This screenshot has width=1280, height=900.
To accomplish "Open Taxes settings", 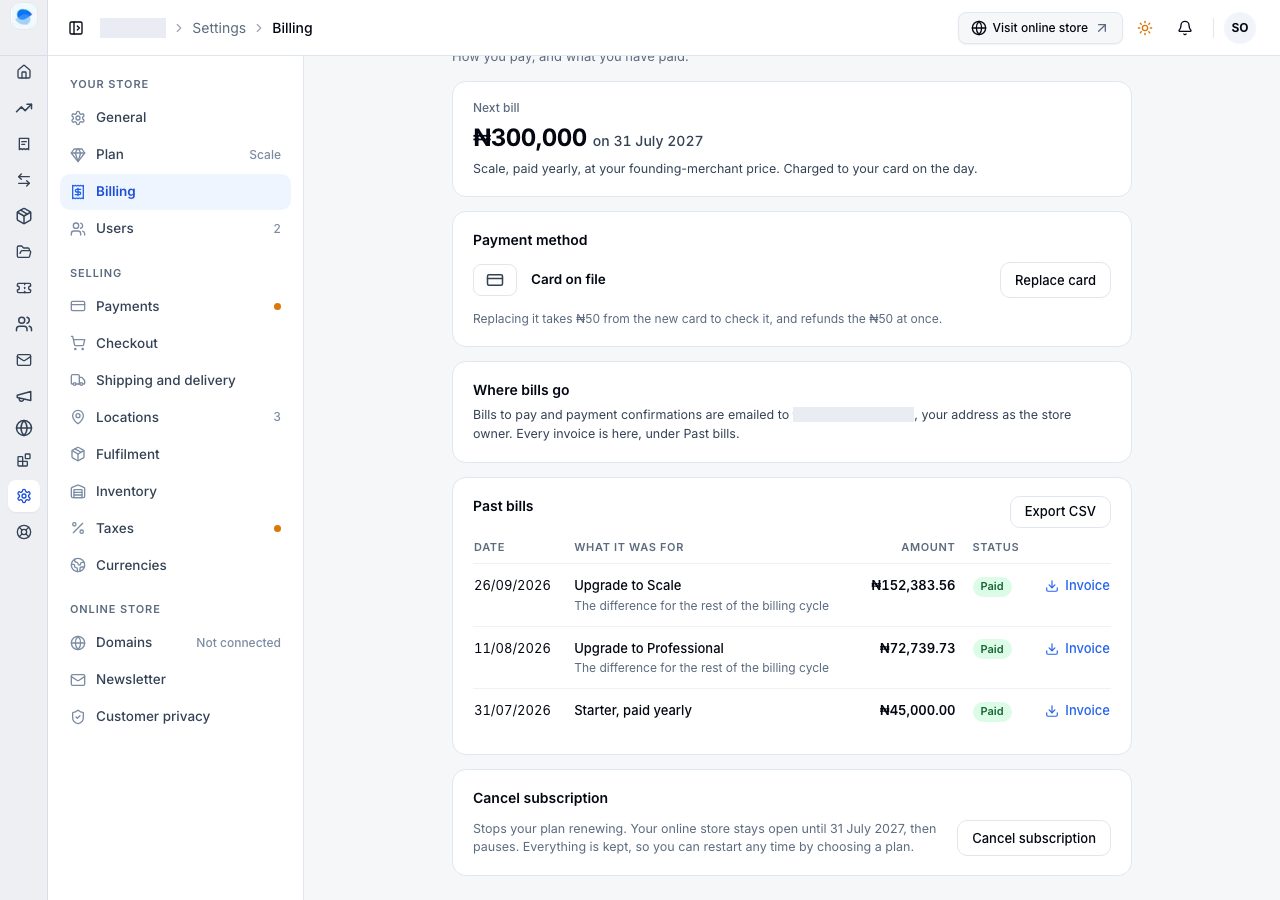I will point(175,528).
